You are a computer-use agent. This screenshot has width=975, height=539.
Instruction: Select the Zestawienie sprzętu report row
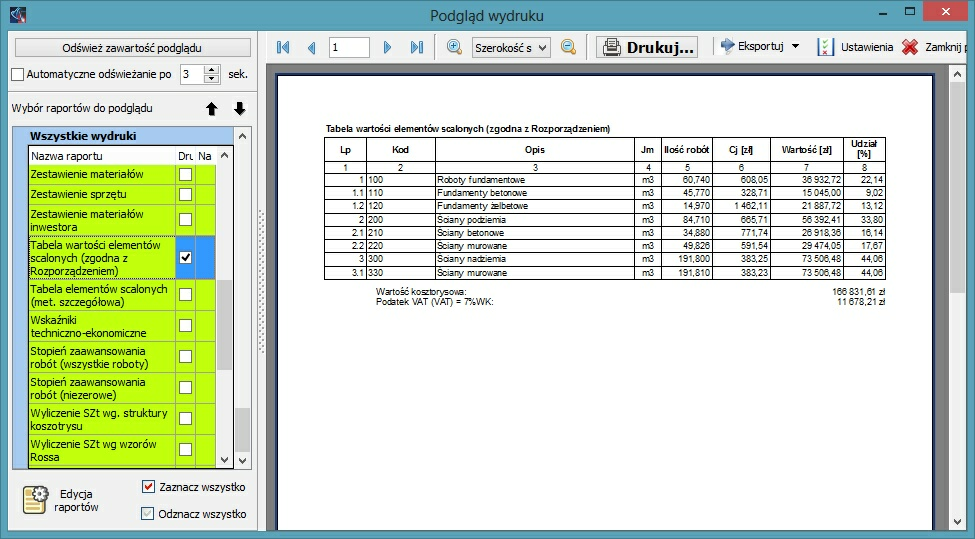point(102,195)
